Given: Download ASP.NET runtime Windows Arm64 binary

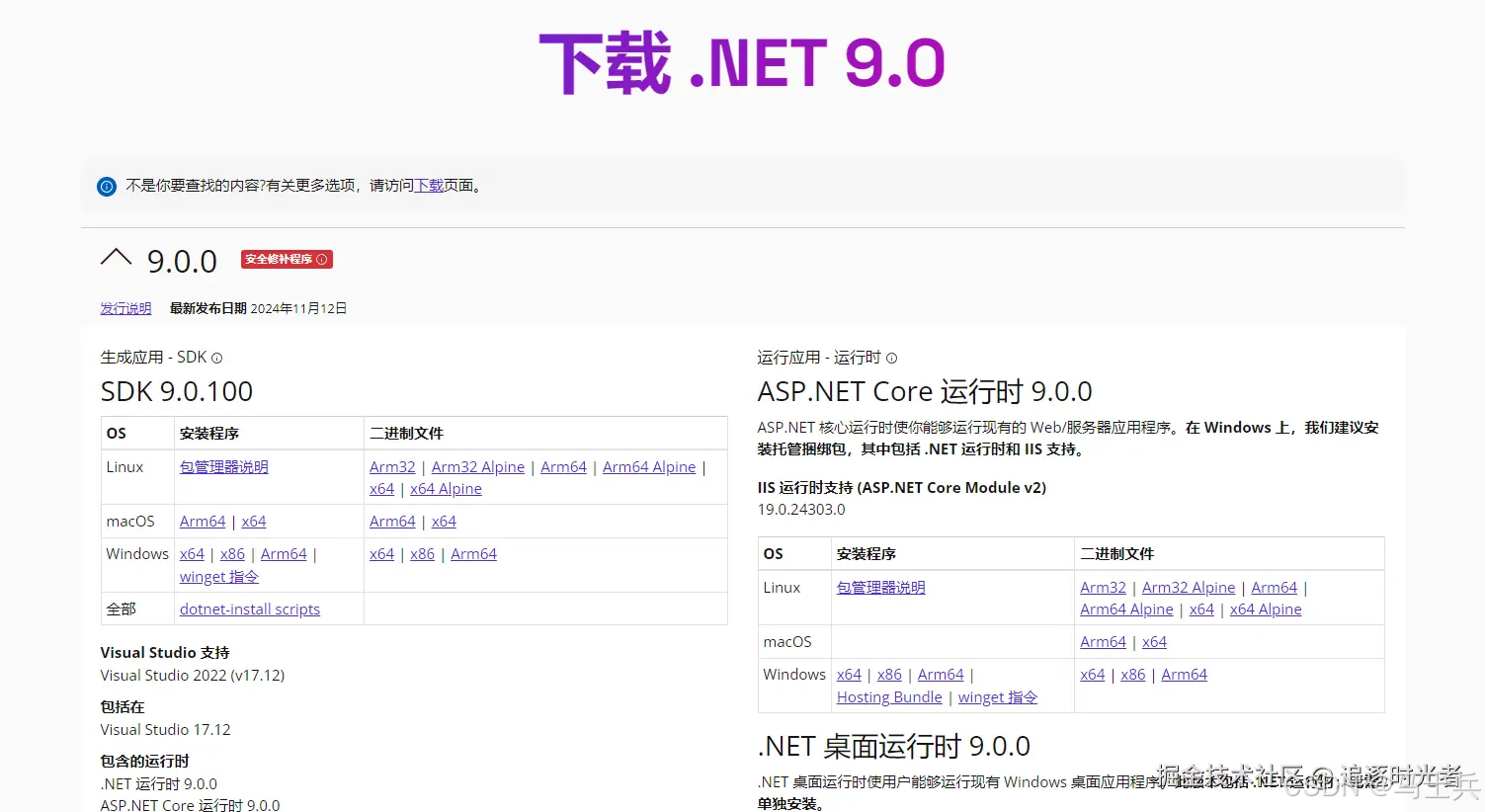Looking at the screenshot, I should coord(1184,675).
